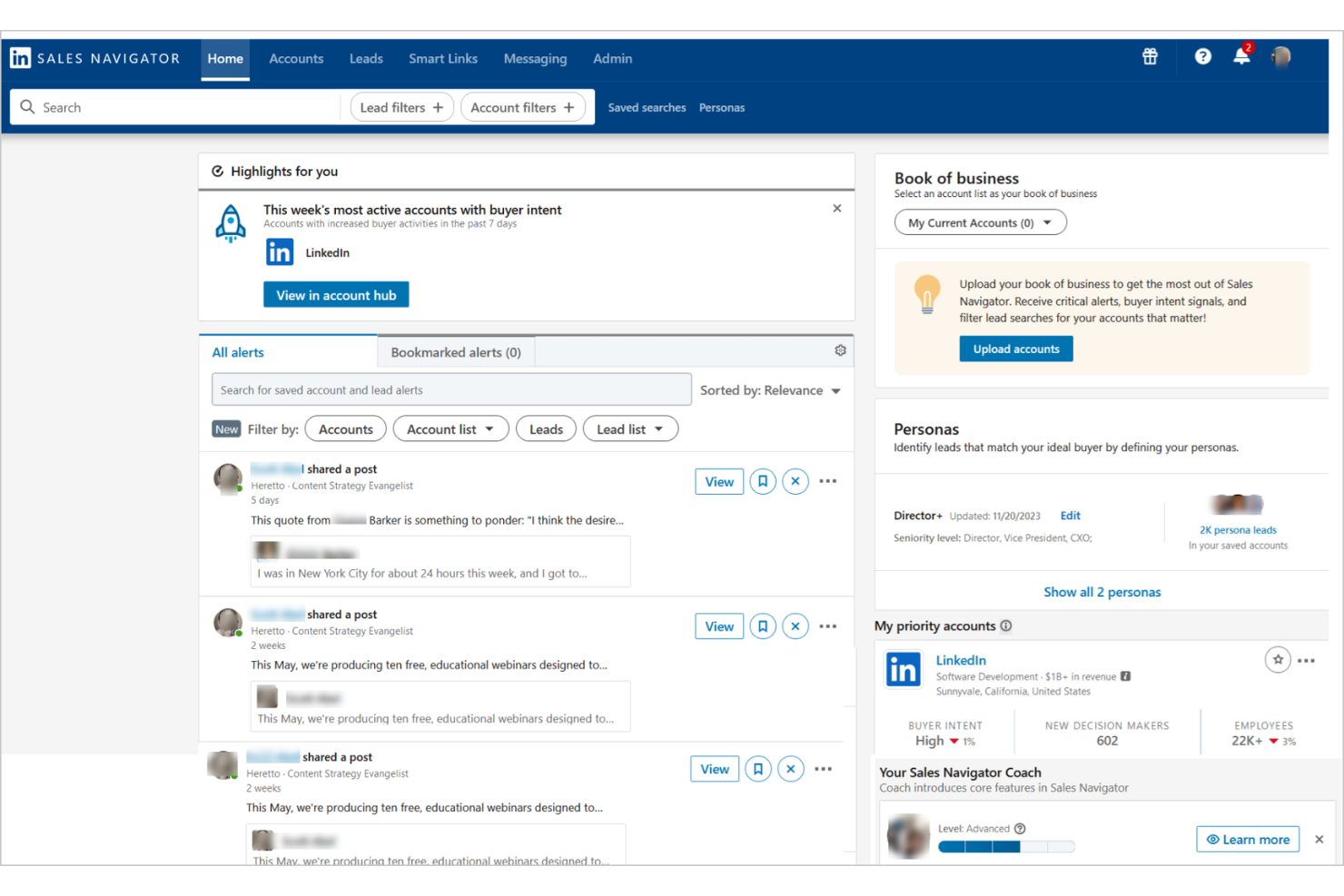Open the profile avatar menu
The height and width of the screenshot is (896, 1344).
tap(1280, 57)
